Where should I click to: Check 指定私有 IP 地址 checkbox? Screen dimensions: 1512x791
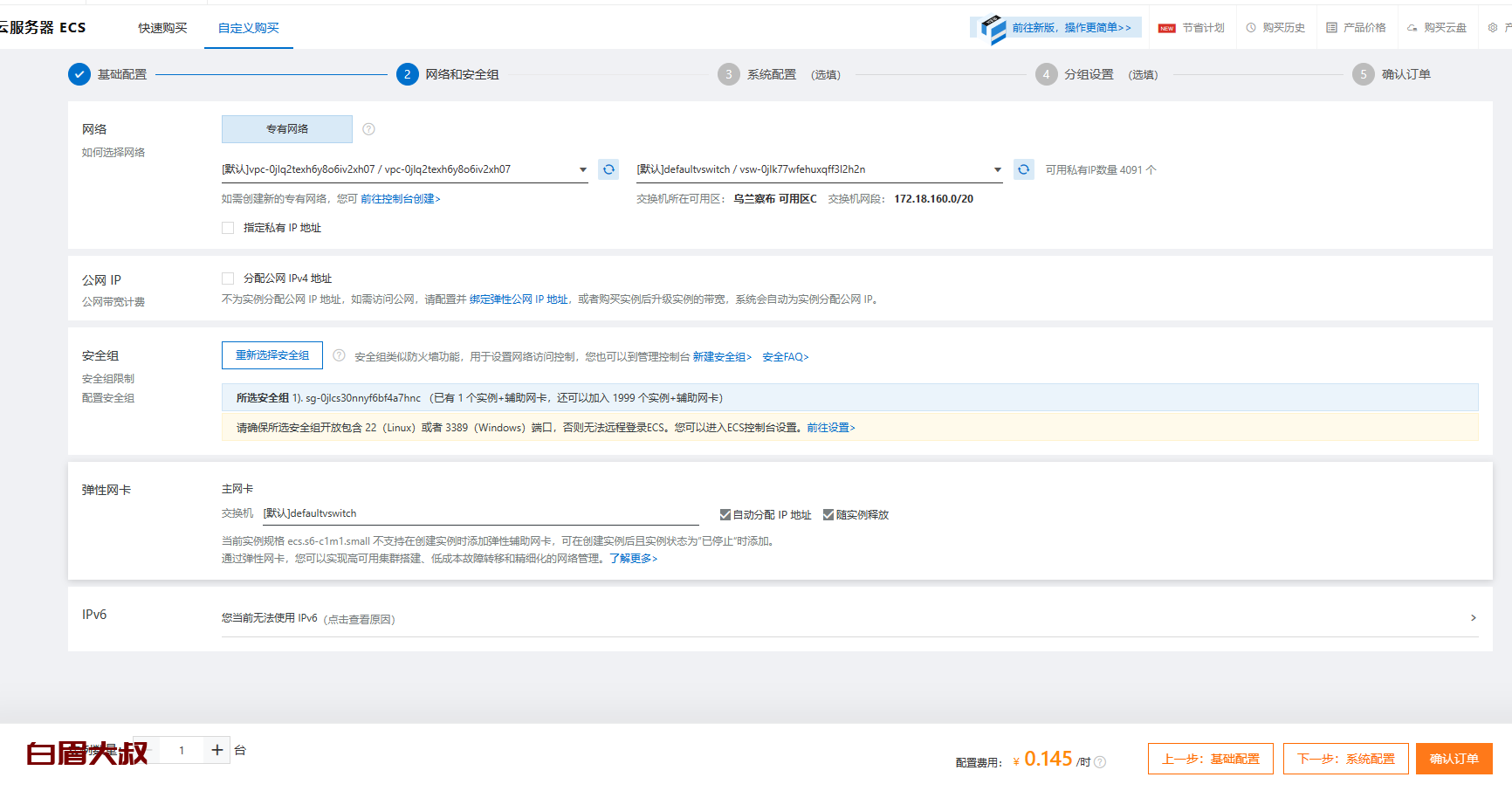(x=228, y=228)
